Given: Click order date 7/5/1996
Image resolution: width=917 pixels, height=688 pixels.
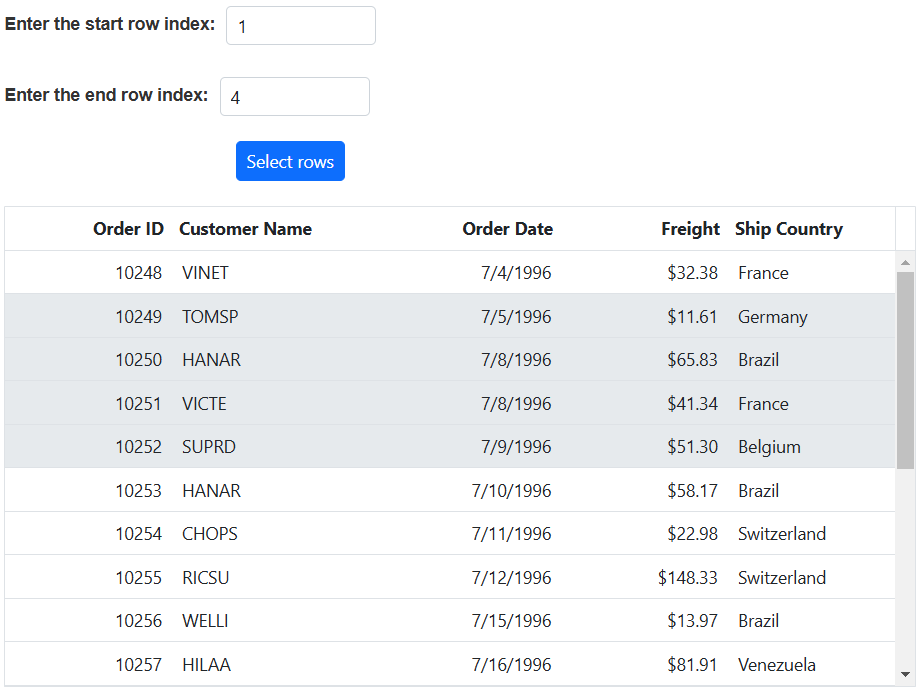Looking at the screenshot, I should pyautogui.click(x=516, y=317).
